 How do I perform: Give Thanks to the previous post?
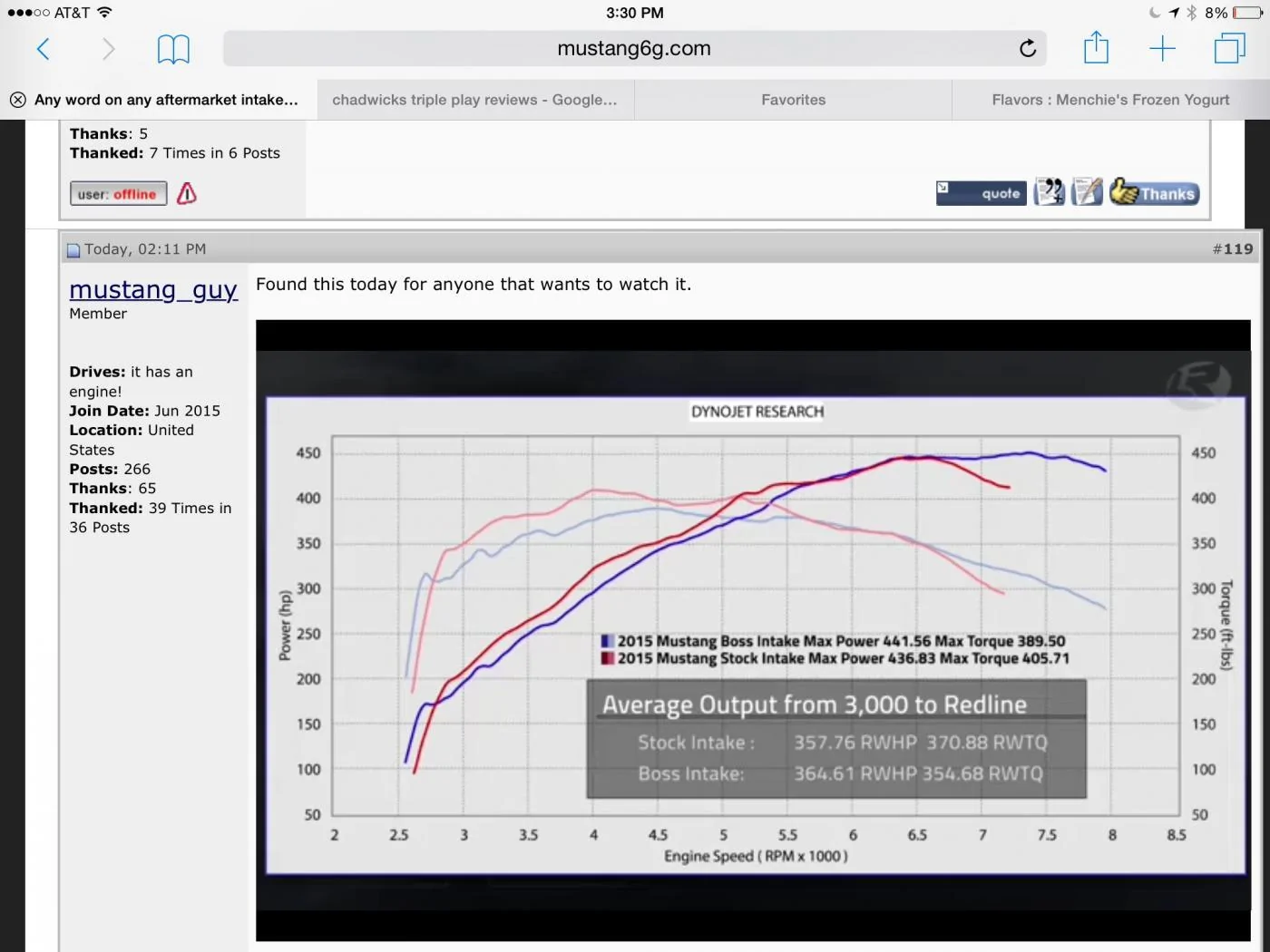pyautogui.click(x=1154, y=192)
